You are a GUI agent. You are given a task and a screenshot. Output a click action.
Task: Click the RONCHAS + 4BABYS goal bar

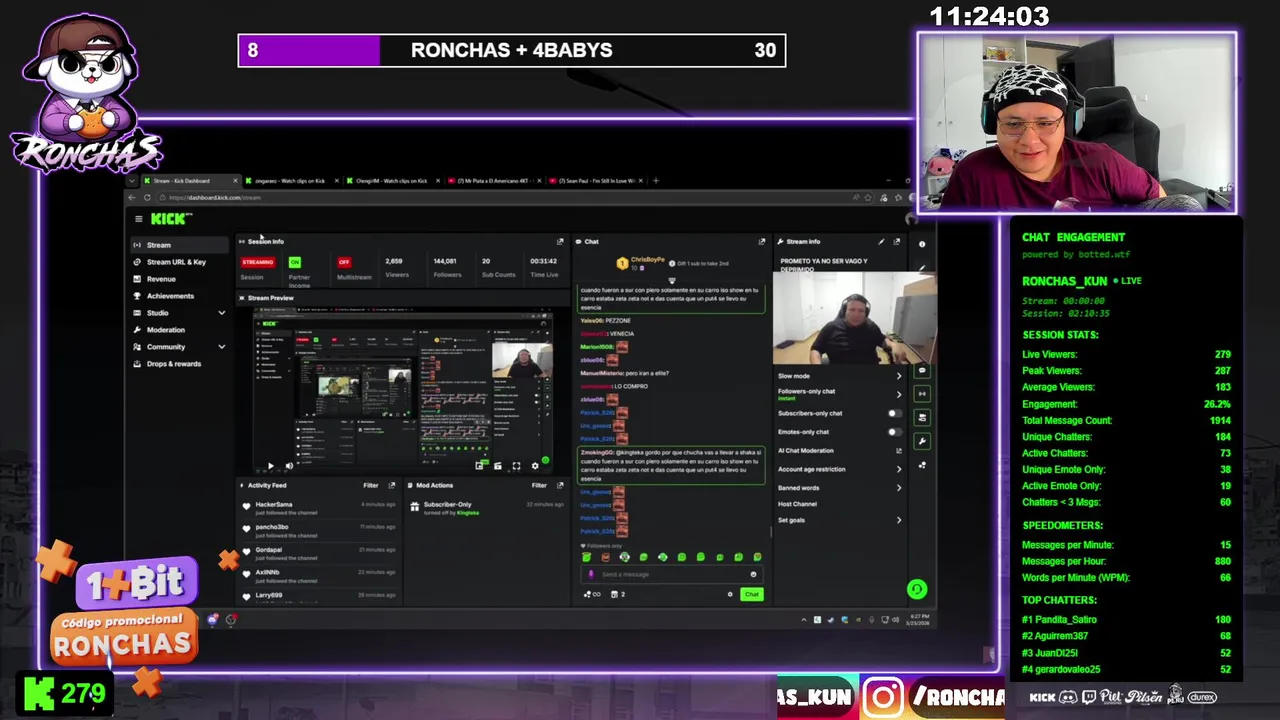click(x=511, y=50)
